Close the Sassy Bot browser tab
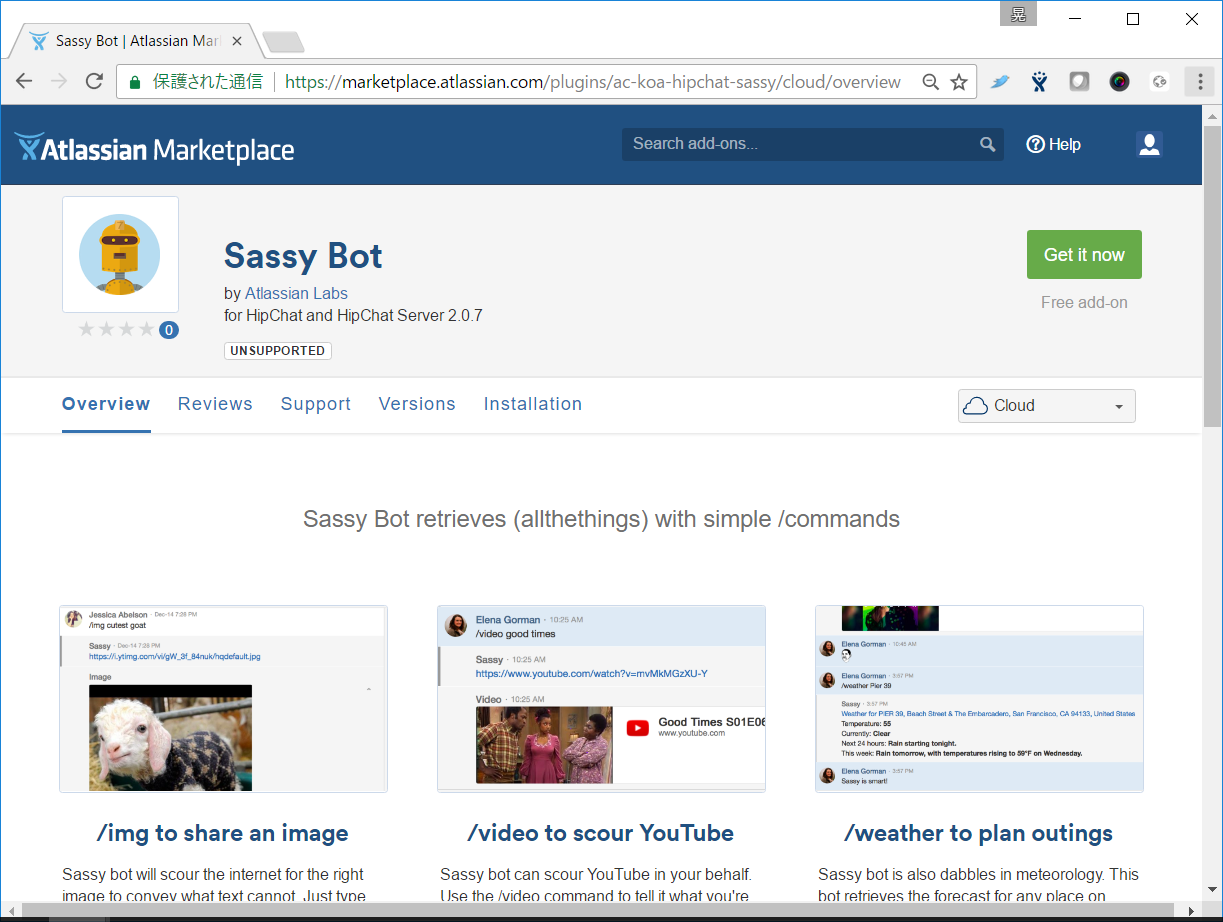 [x=237, y=41]
